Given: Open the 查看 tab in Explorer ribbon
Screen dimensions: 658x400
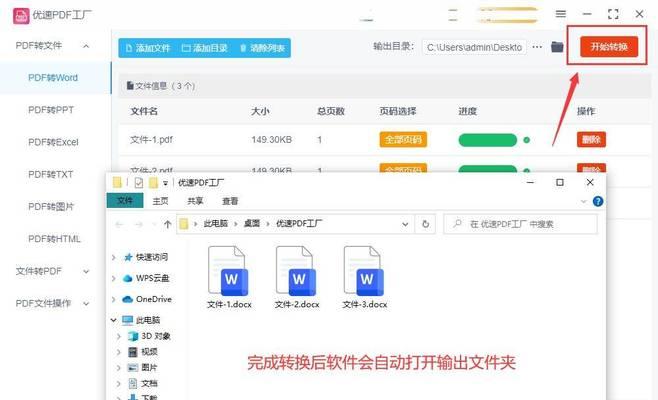Looking at the screenshot, I should tap(230, 201).
